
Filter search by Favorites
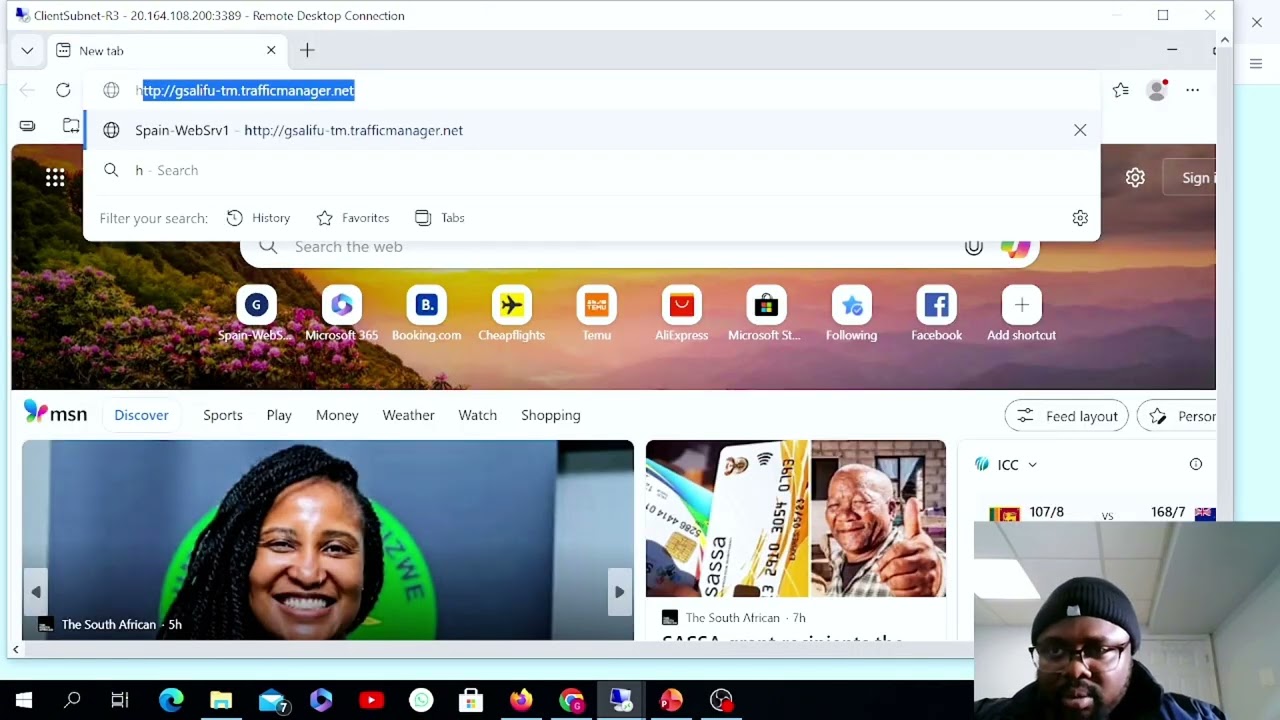point(353,218)
